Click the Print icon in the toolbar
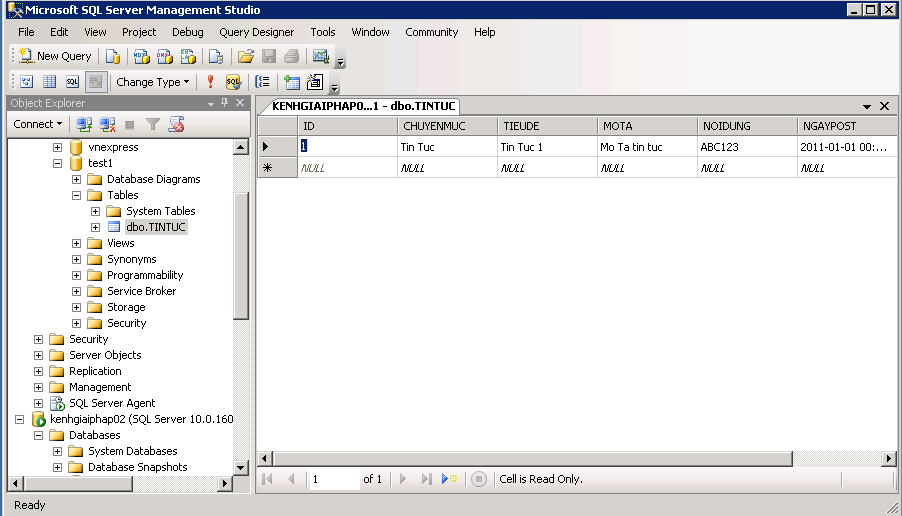This screenshot has width=902, height=516. click(x=292, y=56)
